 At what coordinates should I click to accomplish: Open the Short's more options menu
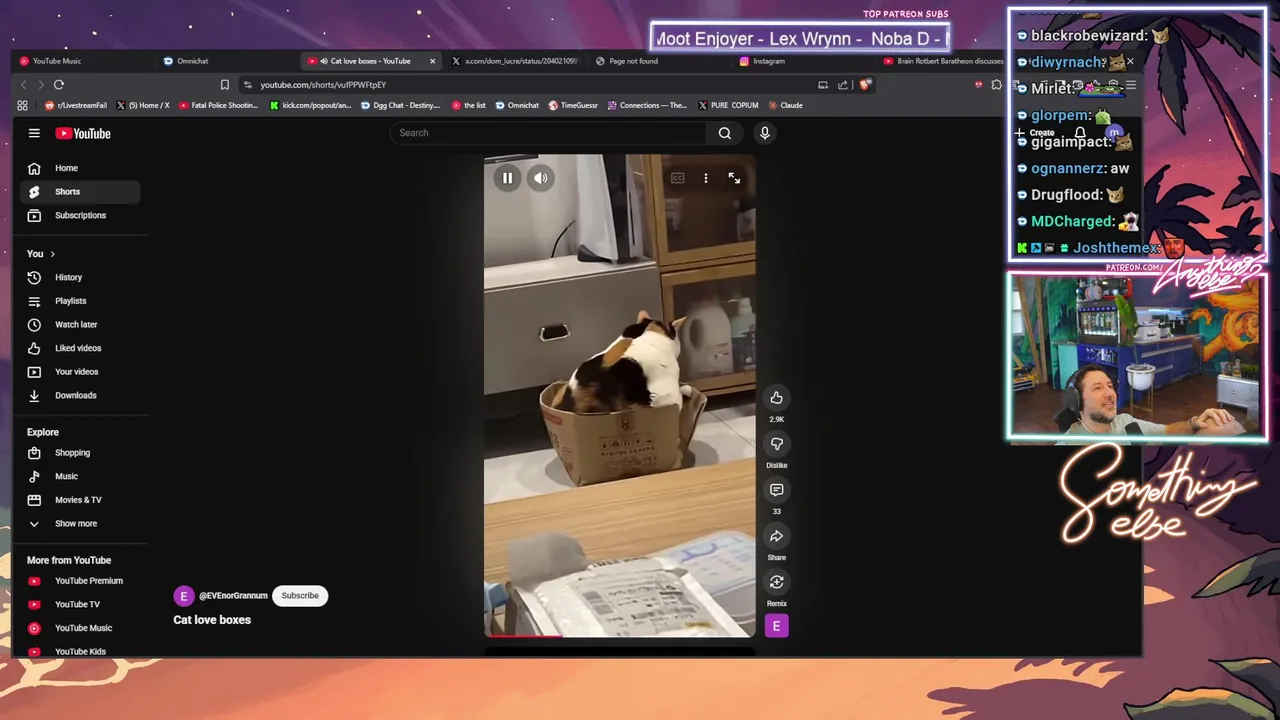point(706,178)
